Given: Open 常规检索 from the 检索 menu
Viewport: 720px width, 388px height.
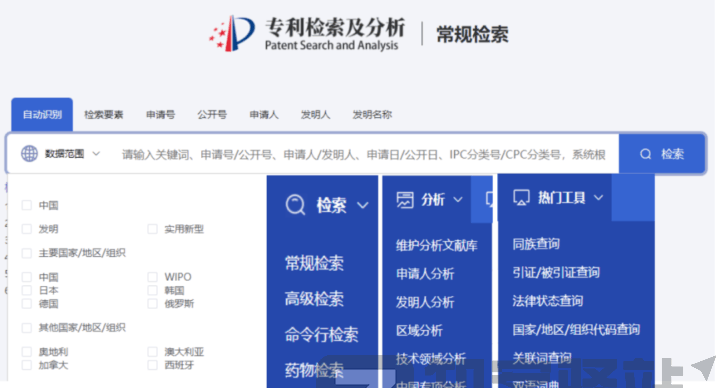Looking at the screenshot, I should coord(314,263).
